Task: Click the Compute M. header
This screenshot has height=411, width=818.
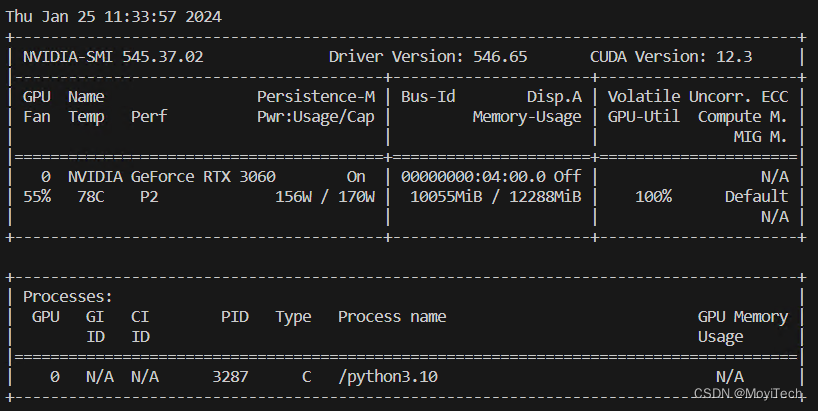Action: (x=743, y=117)
